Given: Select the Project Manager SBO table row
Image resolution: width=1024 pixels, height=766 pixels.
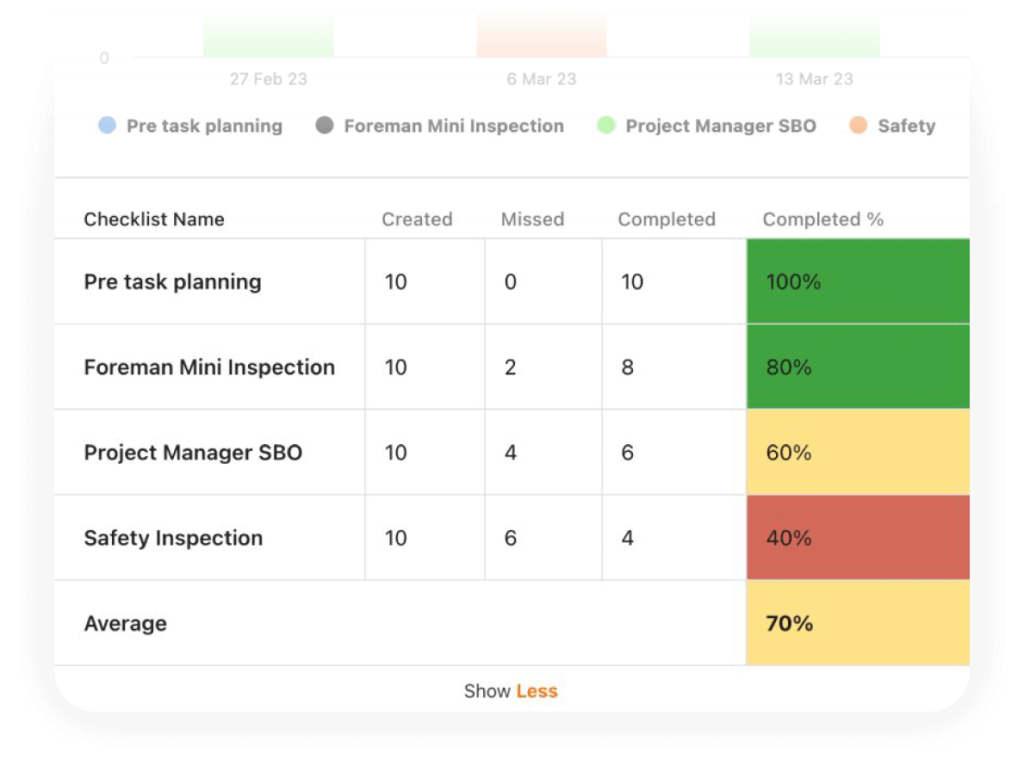Looking at the screenshot, I should (193, 453).
